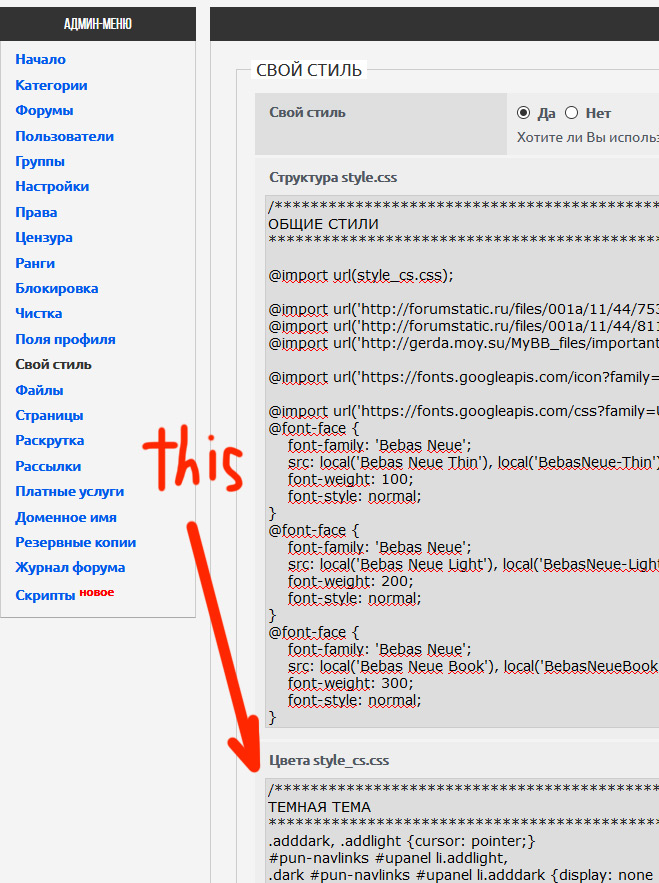Go to Ранги section
Viewport: 659px width, 883px height.
click(x=35, y=263)
